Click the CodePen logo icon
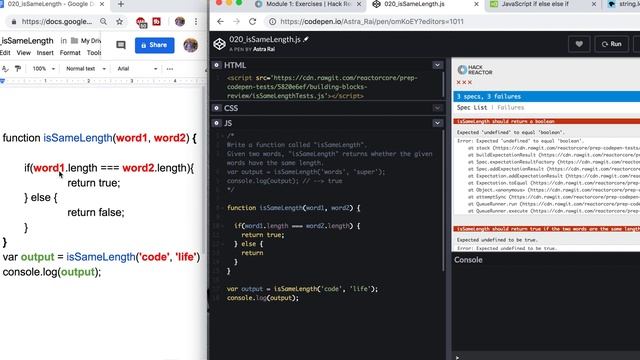640x360 pixels. click(219, 44)
